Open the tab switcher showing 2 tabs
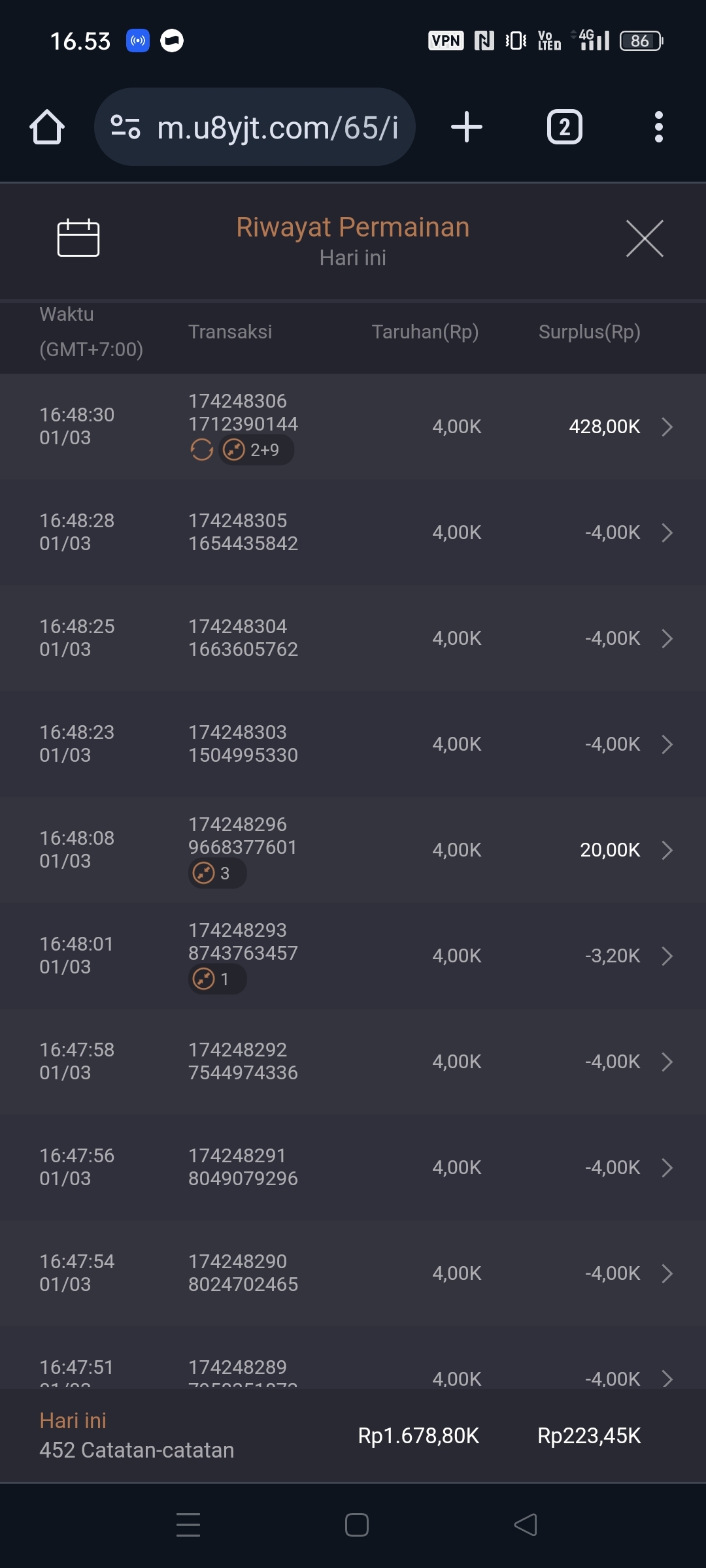 (x=564, y=127)
